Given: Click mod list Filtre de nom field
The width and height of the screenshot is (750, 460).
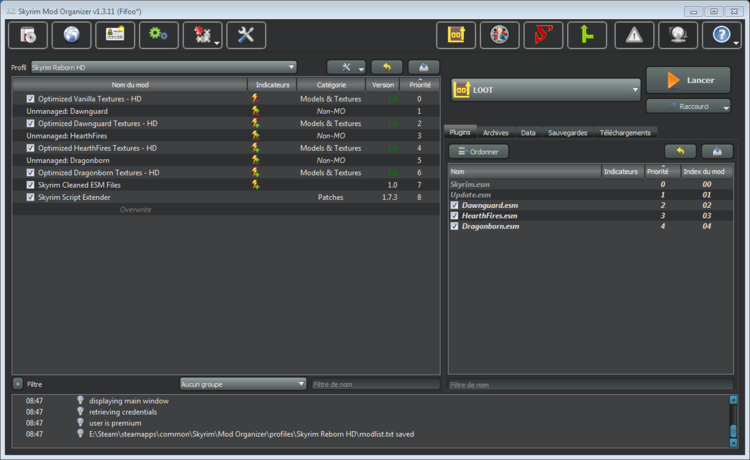Looking at the screenshot, I should (x=375, y=384).
